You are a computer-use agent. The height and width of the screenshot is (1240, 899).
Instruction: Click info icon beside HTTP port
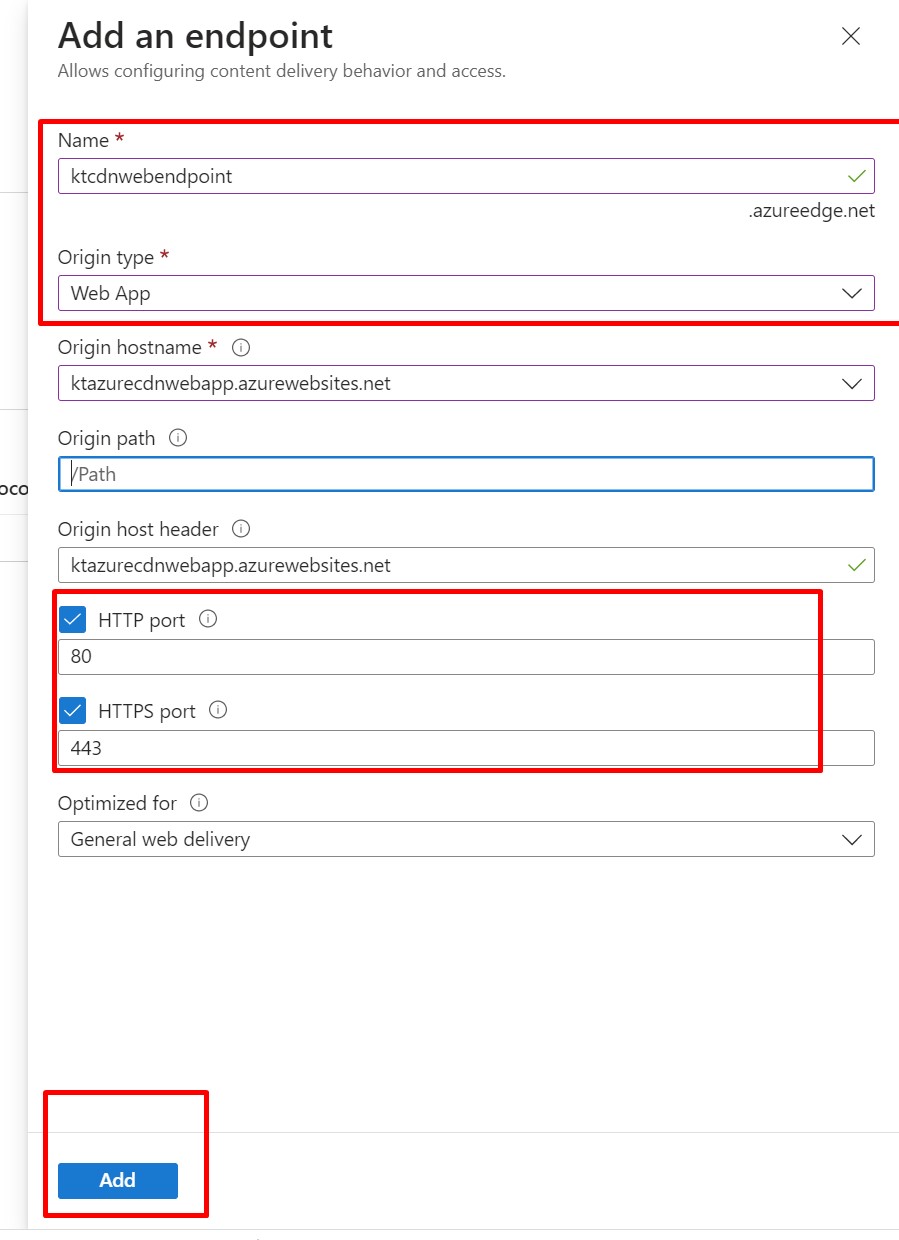pos(208,619)
